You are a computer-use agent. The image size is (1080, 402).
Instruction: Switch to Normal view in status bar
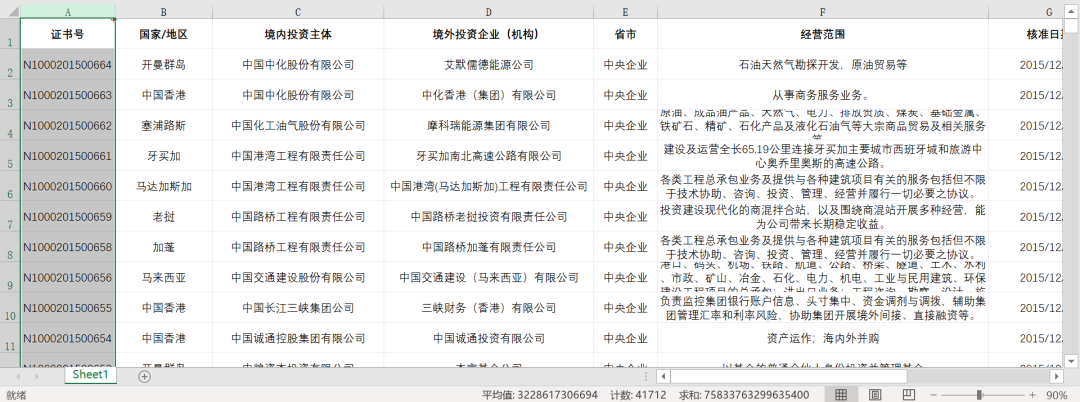841,395
